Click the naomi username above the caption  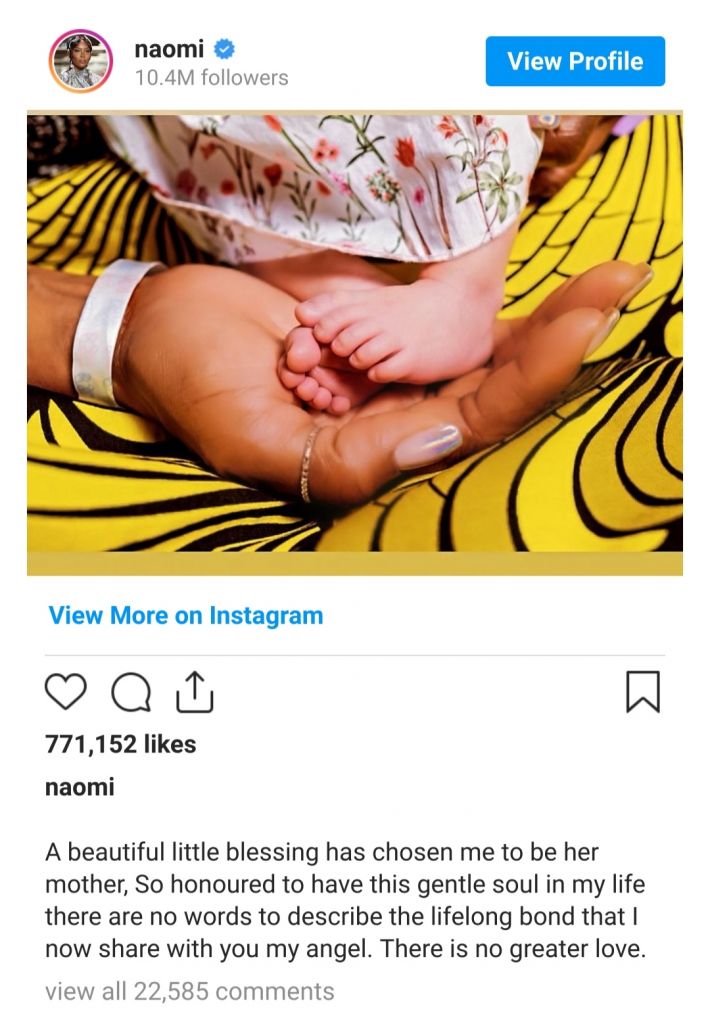(x=80, y=787)
